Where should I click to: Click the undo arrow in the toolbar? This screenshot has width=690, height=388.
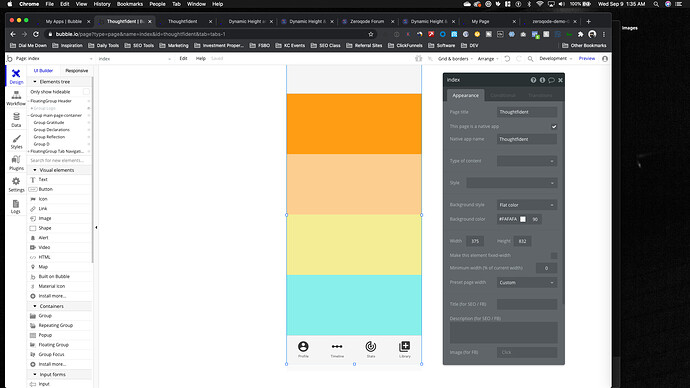click(507, 59)
